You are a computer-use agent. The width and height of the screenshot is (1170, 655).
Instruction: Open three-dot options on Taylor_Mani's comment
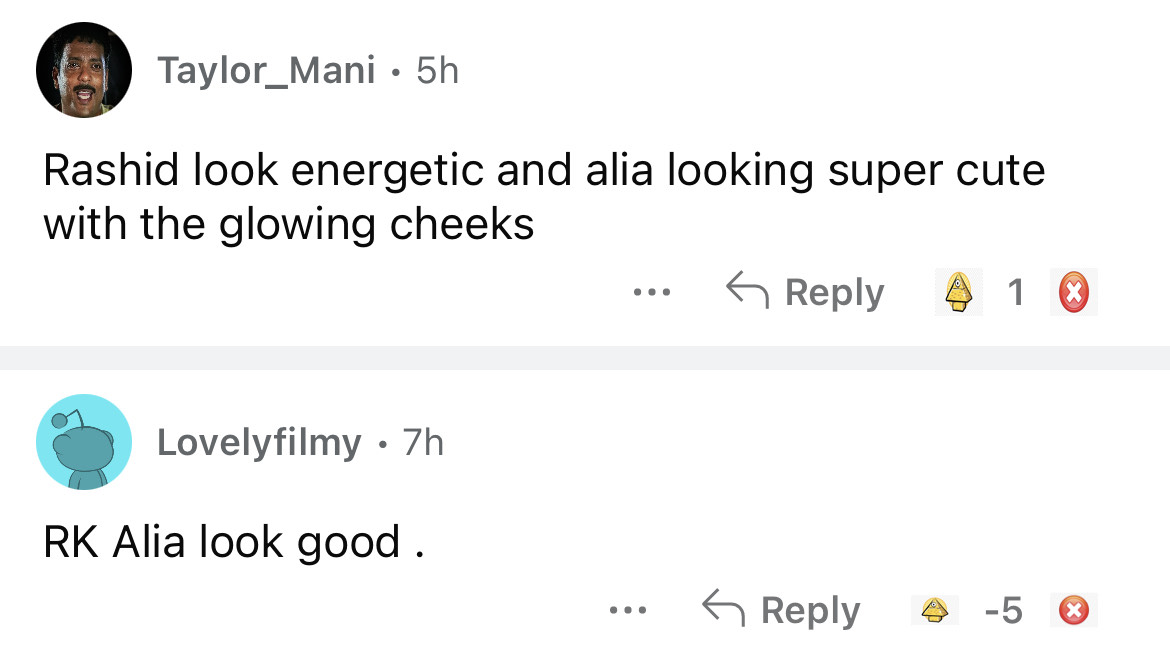[x=650, y=293]
